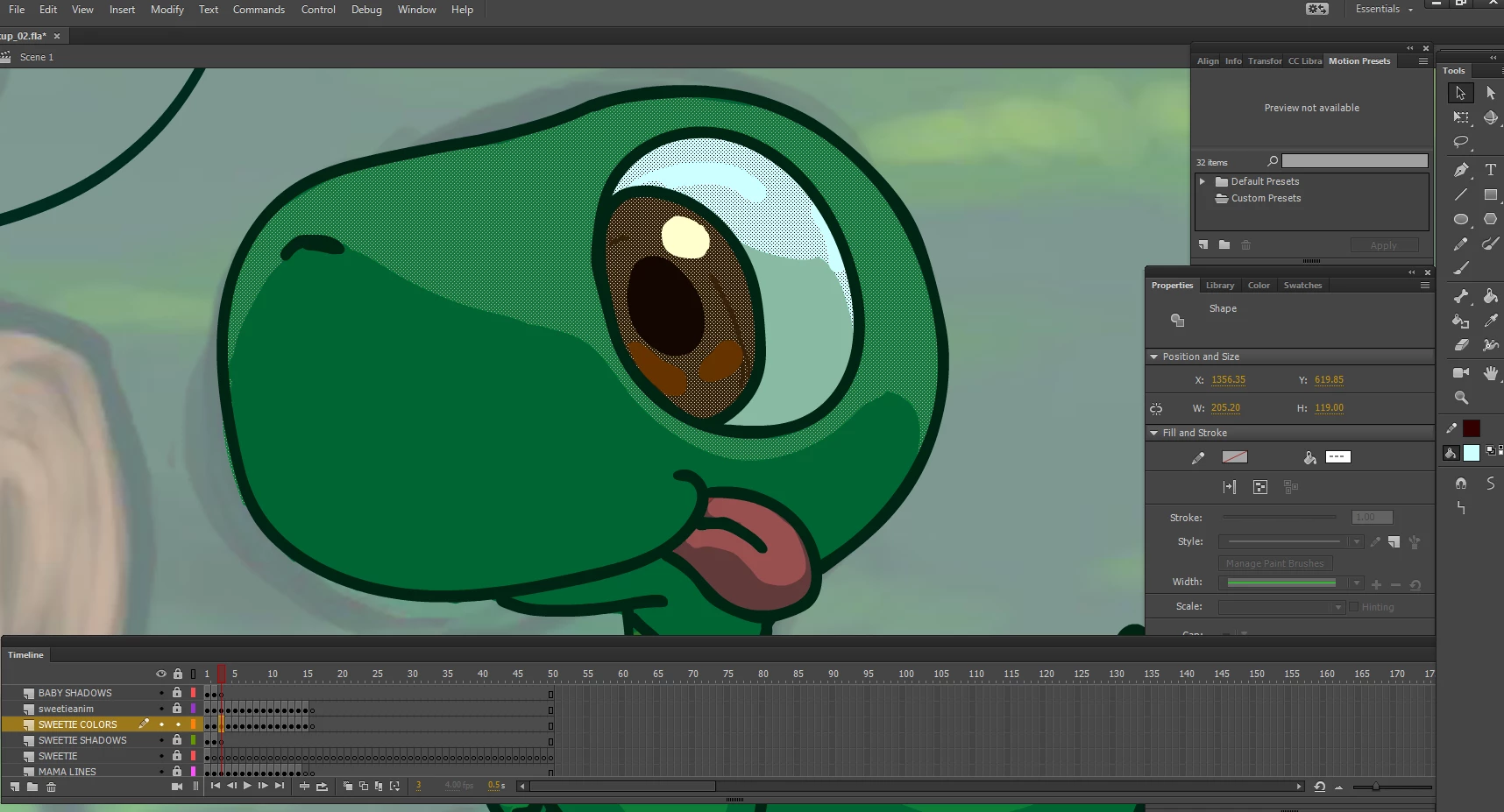Viewport: 1504px width, 812px height.
Task: Select the Camera tool
Action: pyautogui.click(x=1460, y=373)
